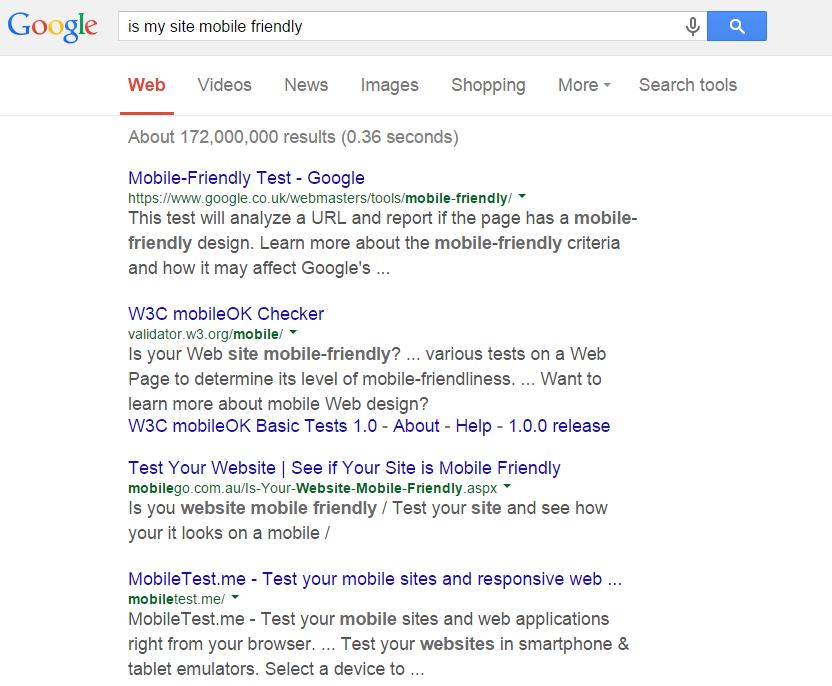This screenshot has width=832, height=686.
Task: Click the 1.0.0 release sitelink
Action: 559,426
